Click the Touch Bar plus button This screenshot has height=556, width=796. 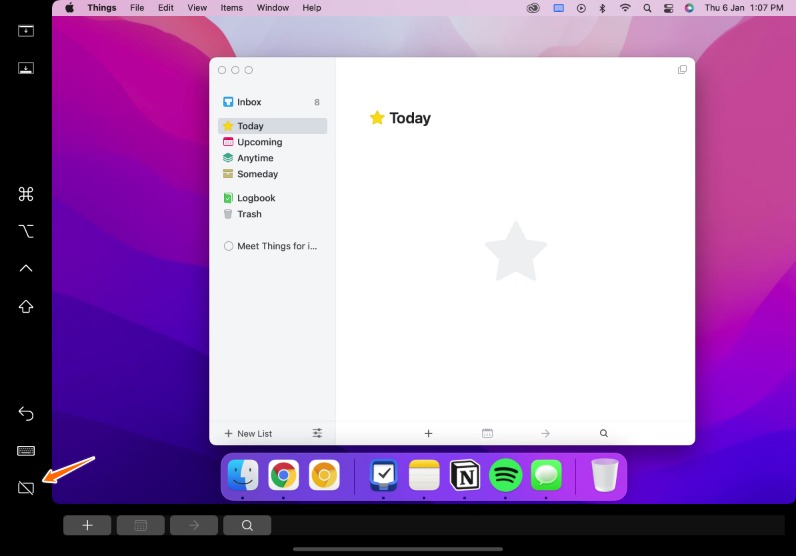click(x=87, y=525)
